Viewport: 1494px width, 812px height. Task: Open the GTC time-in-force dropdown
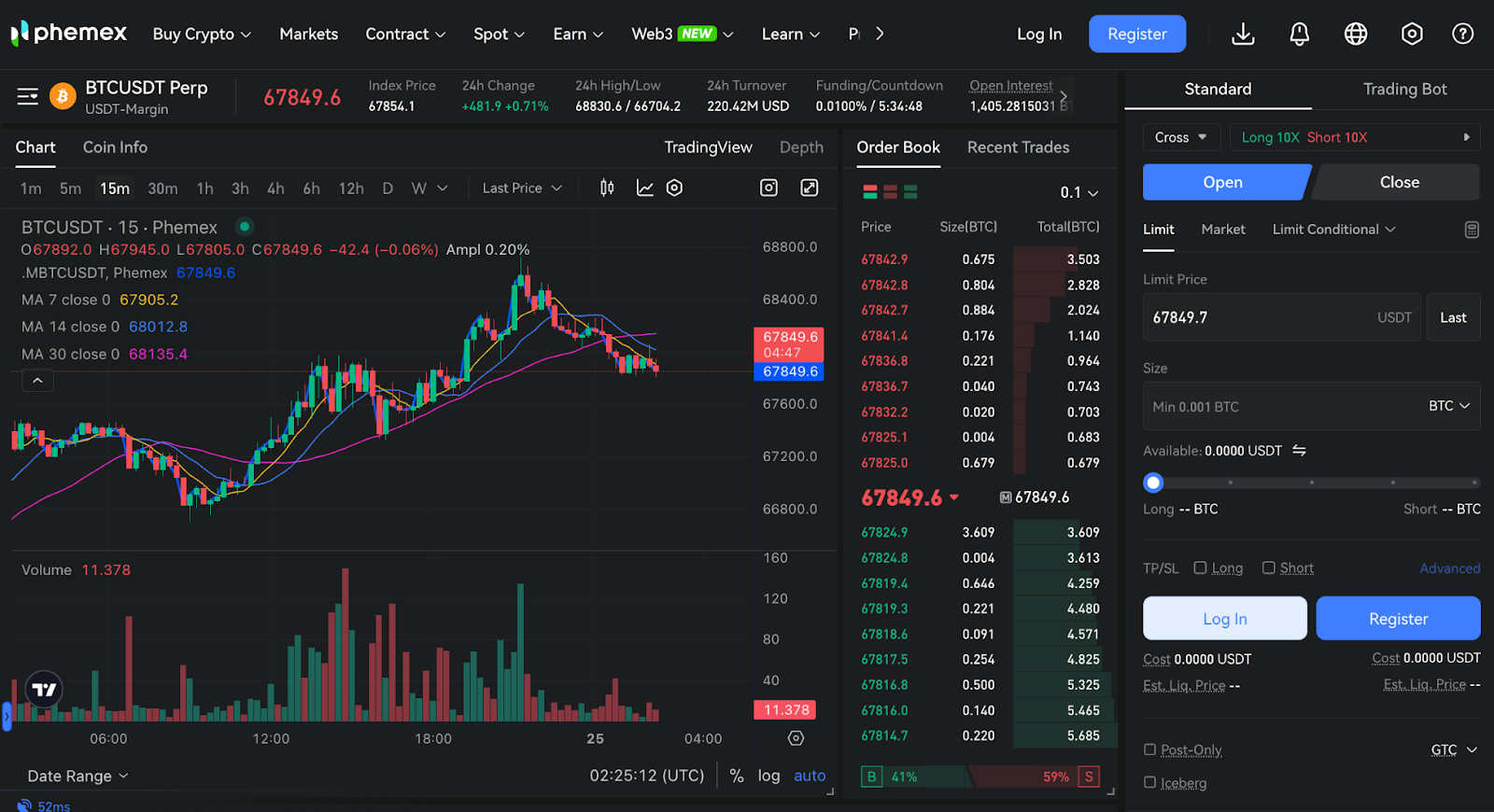pyautogui.click(x=1454, y=749)
